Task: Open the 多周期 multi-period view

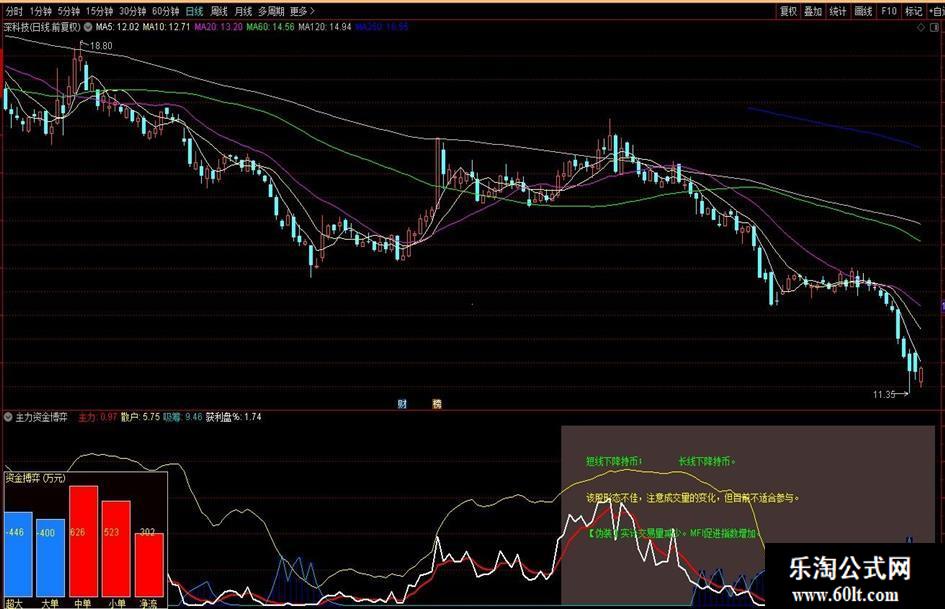Action: point(271,11)
